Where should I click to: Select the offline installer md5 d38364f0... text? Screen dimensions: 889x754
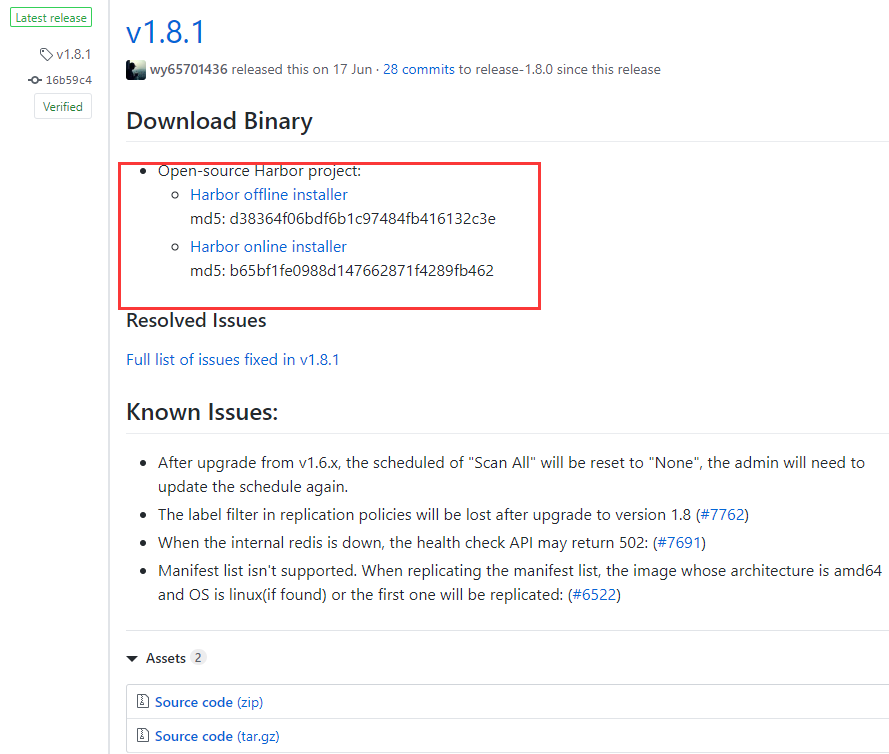click(343, 219)
